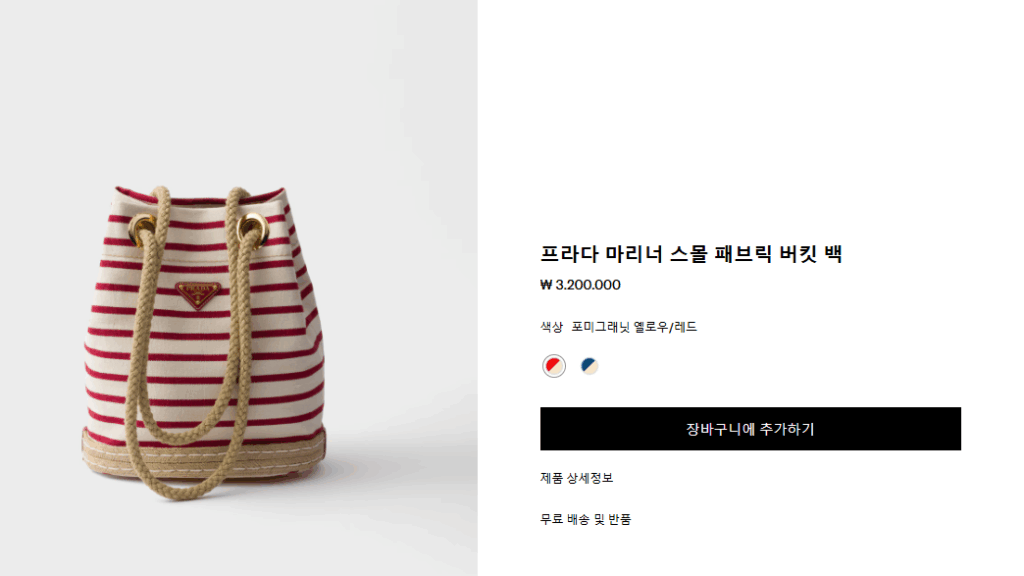Select the red and cream color swatch
1024x576 pixels.
pos(554,366)
